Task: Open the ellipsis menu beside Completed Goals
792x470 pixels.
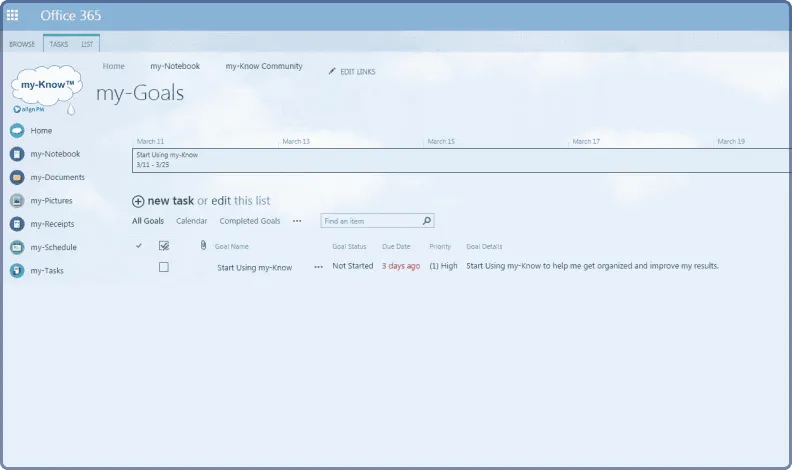Action: (x=297, y=221)
